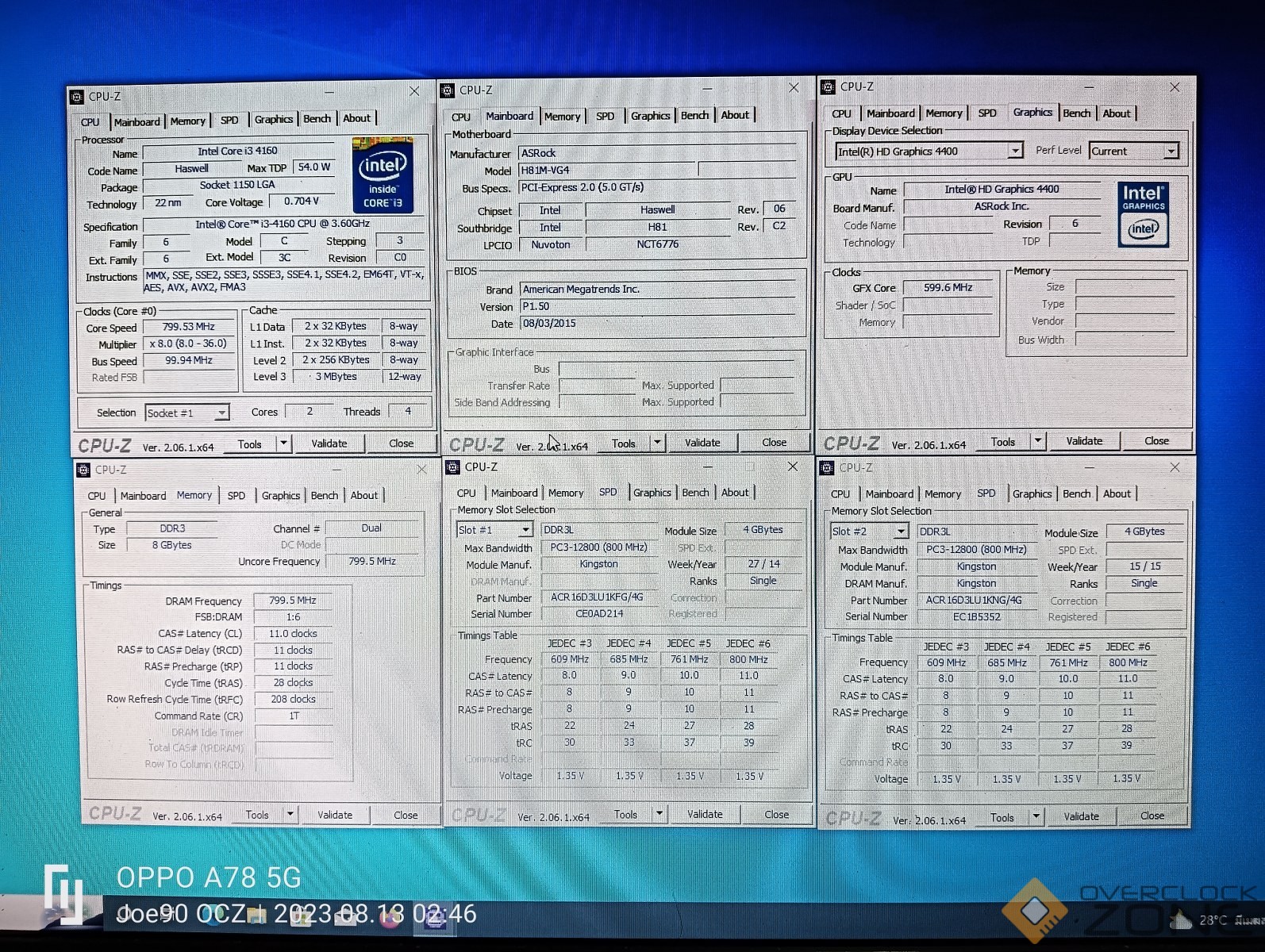Click the Intel Graphics logo badge

[1143, 214]
